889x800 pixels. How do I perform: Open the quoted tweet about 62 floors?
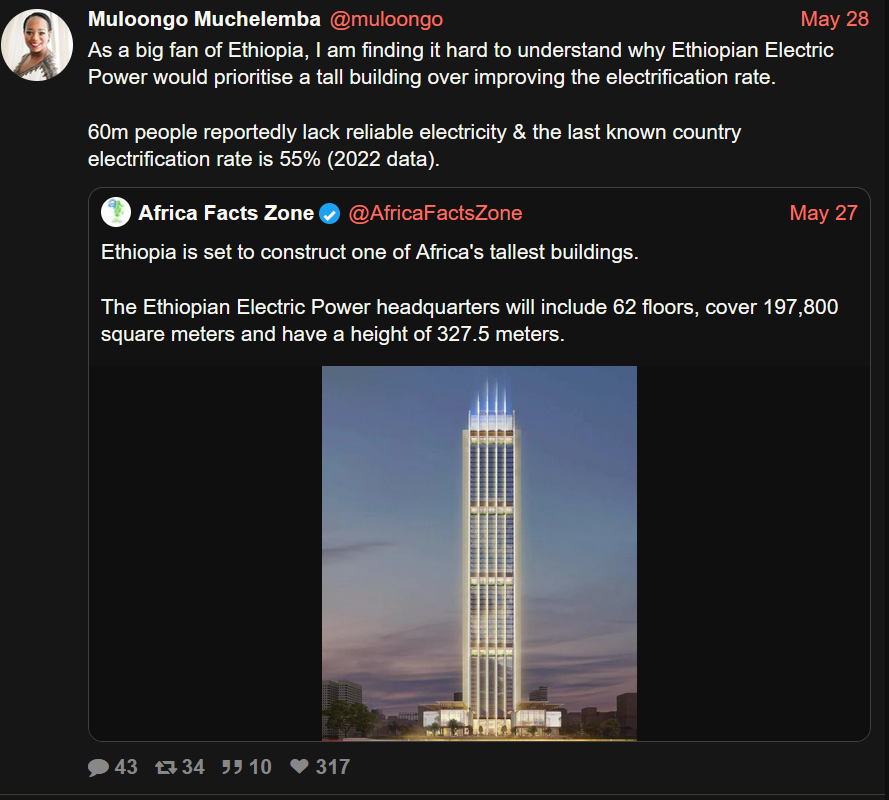470,307
